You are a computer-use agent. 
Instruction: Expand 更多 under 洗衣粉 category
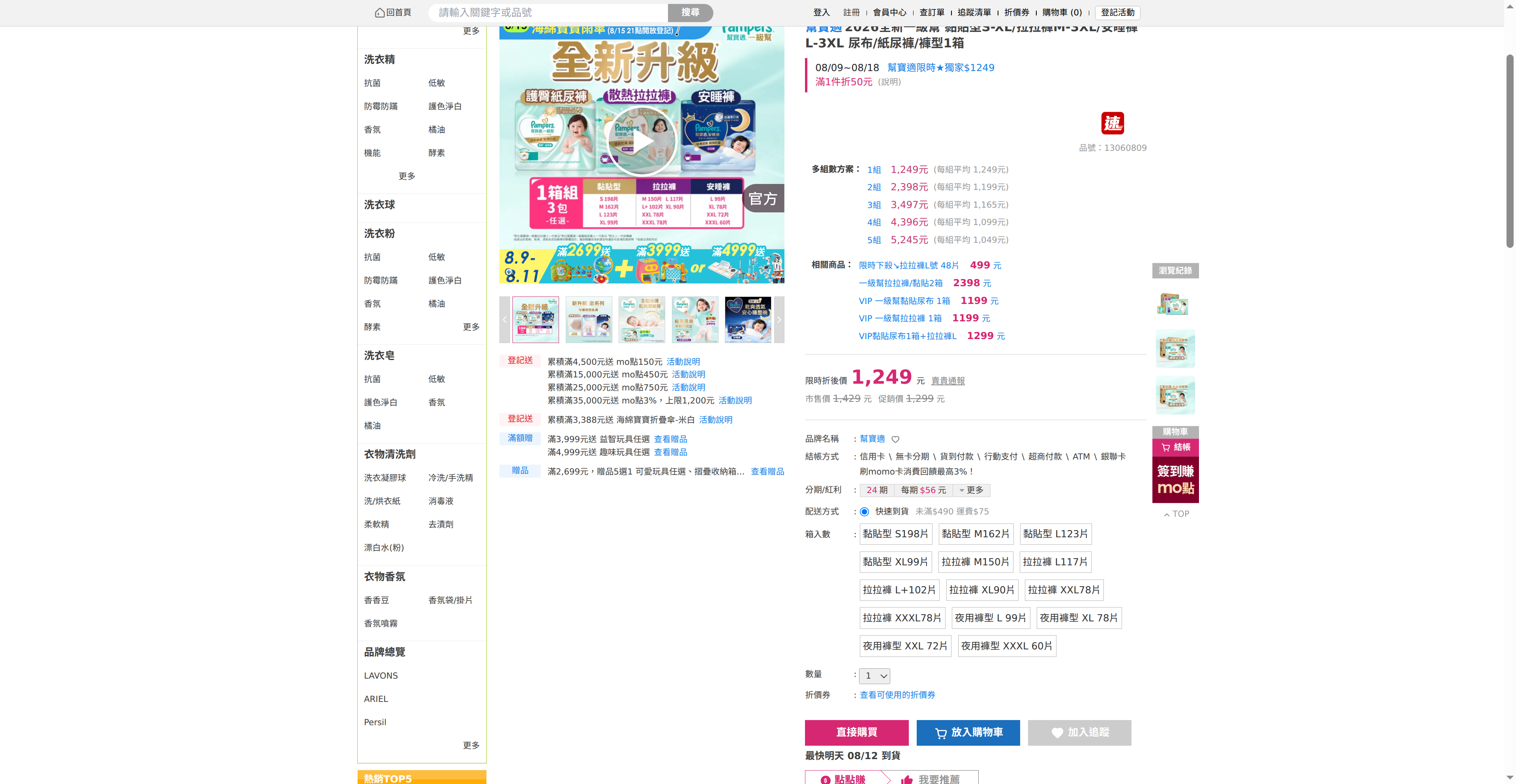[x=471, y=327]
